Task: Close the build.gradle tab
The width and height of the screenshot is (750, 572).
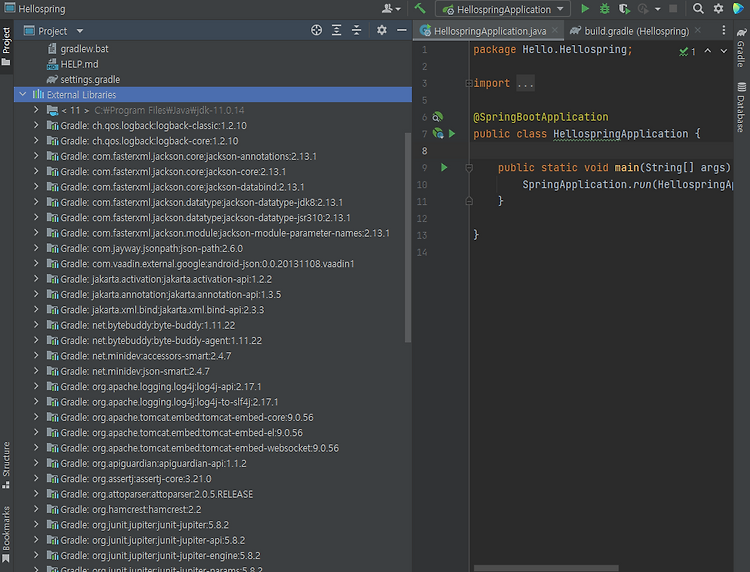Action: [x=698, y=30]
